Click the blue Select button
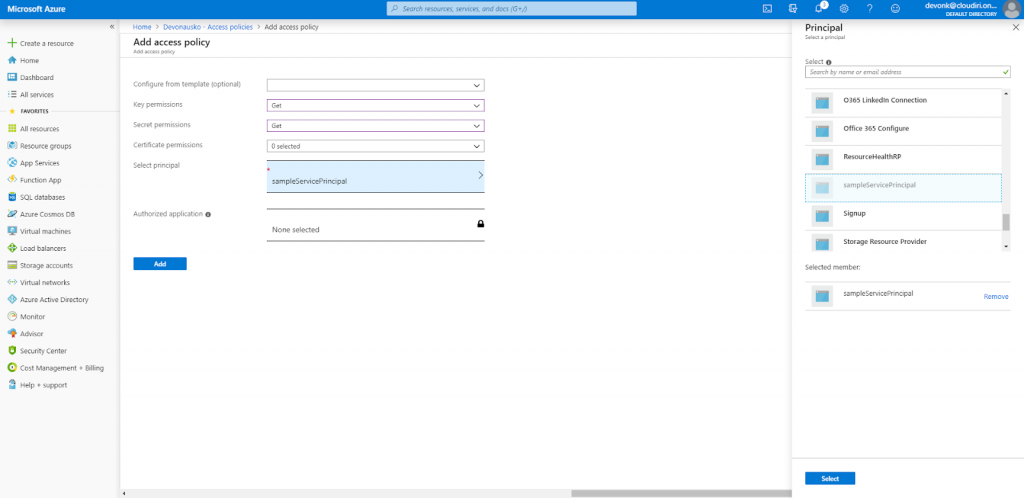This screenshot has width=1024, height=498. click(830, 478)
